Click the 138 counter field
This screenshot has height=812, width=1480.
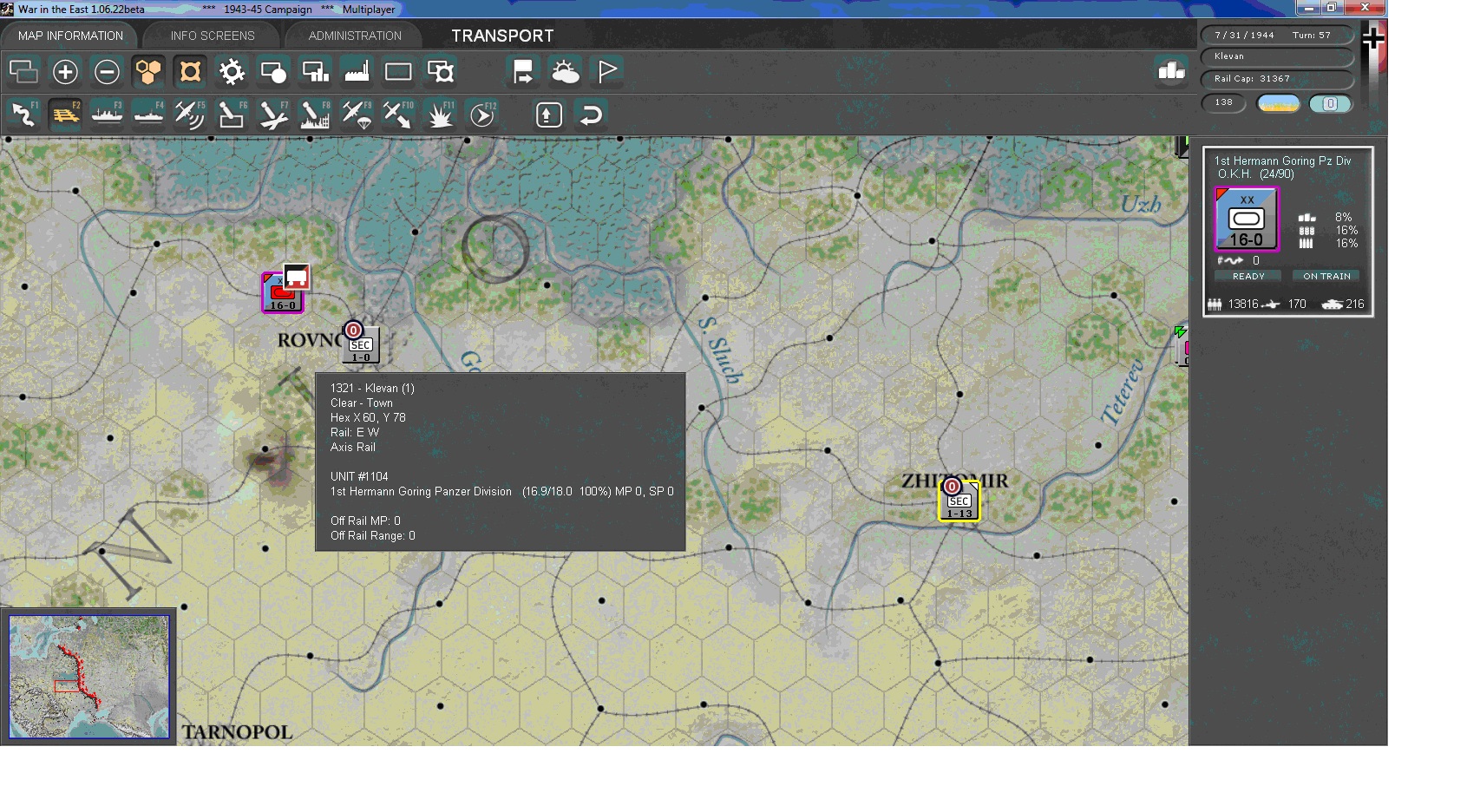coord(1224,102)
